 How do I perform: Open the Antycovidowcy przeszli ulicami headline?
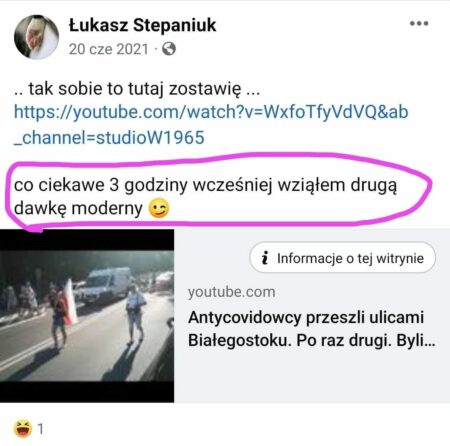(x=306, y=317)
